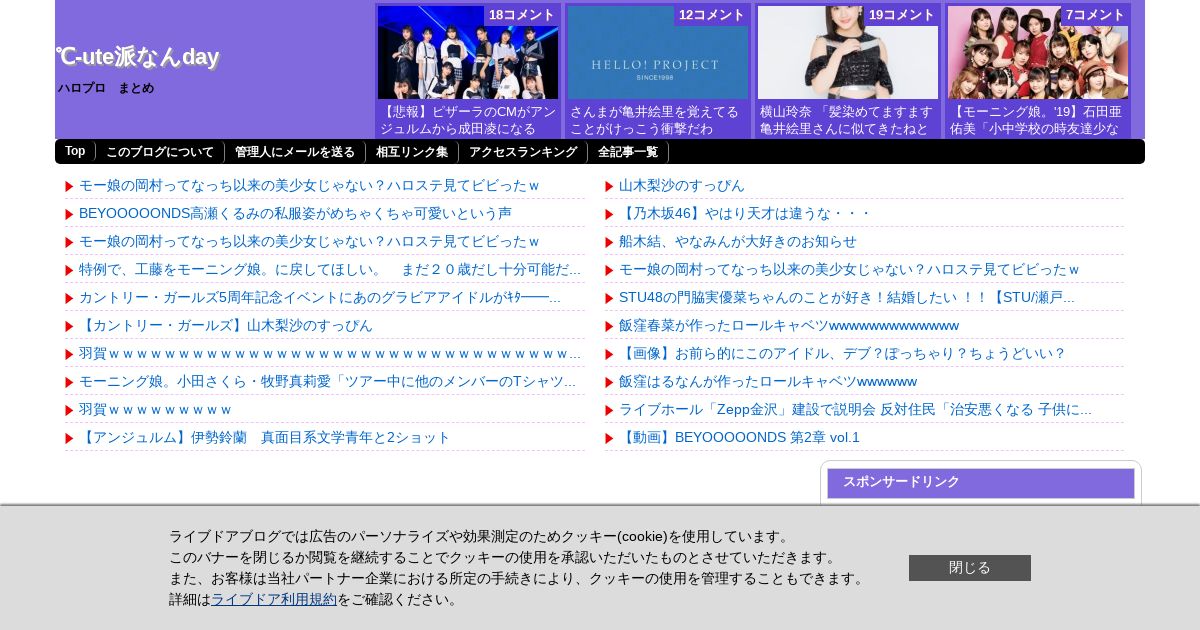Viewport: 1200px width, 630px height.
Task: Click red arrow beside 【アンジュルム】伊勢鈴蘭
Action: [x=70, y=438]
